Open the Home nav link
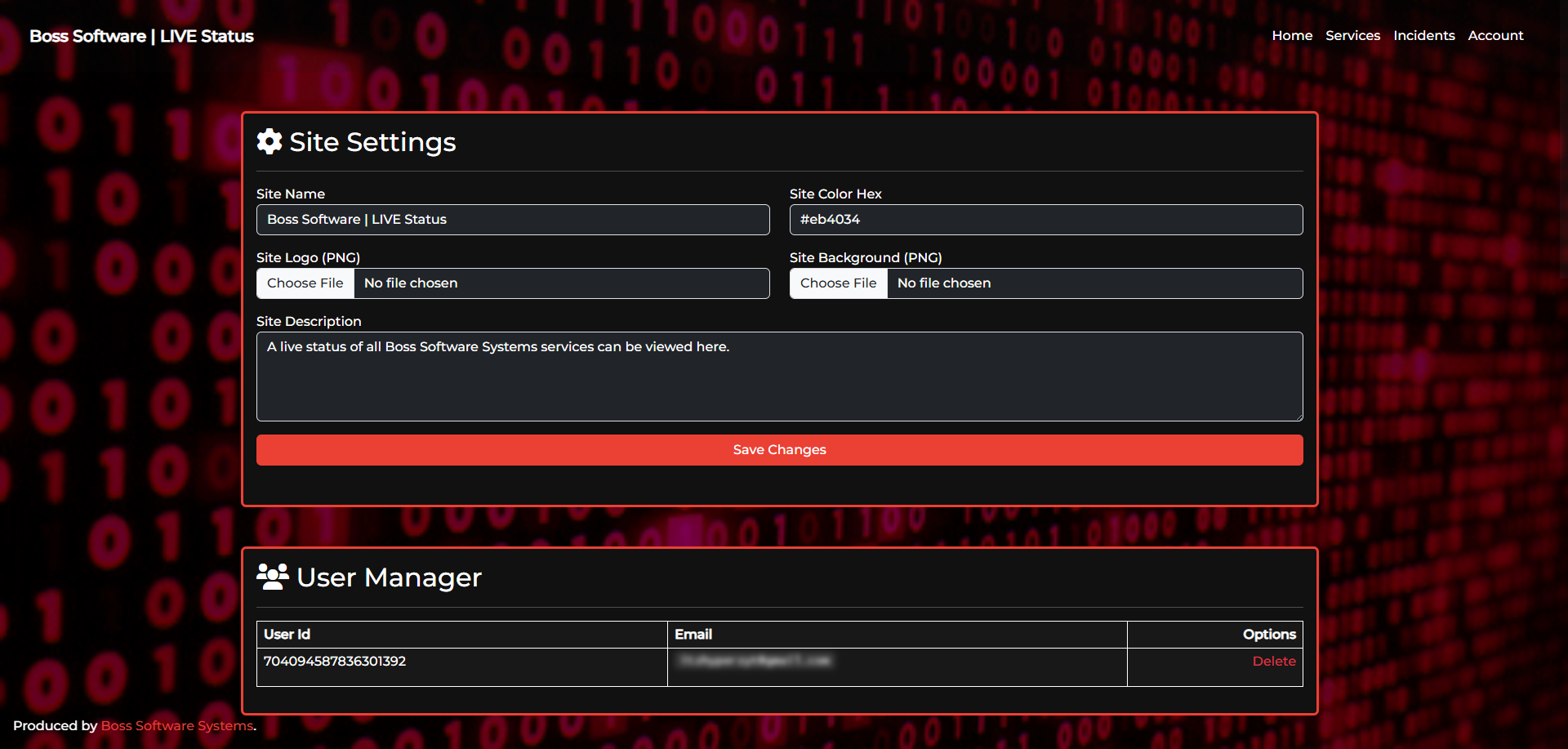Screen dimensions: 1568x749 pos(1292,35)
